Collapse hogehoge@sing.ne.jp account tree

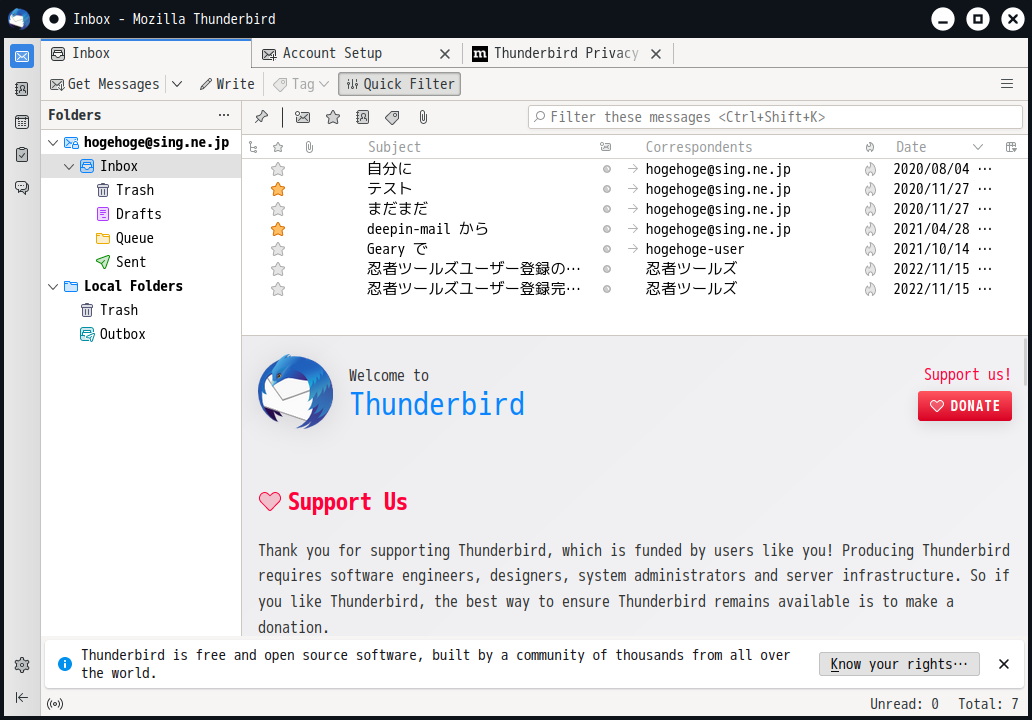tap(53, 142)
